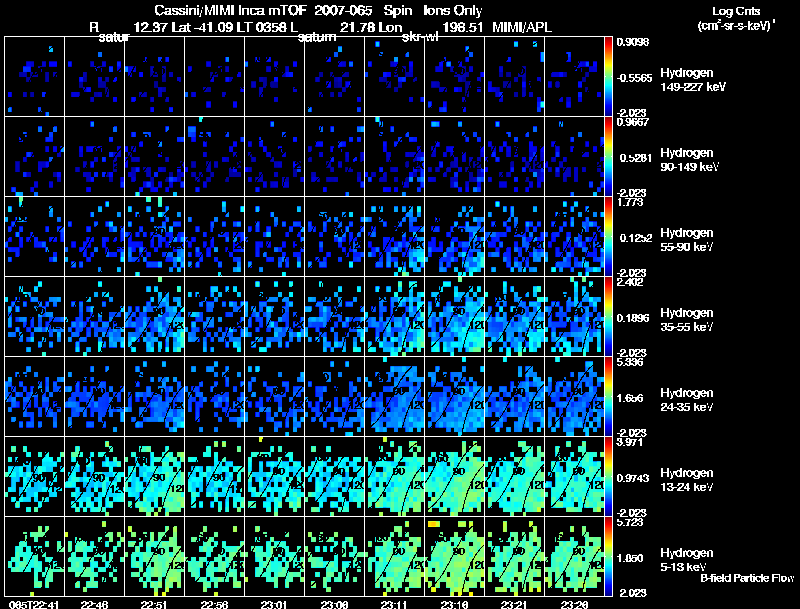Select the 5-13 keV panel at 23:06
The width and height of the screenshot is (800, 609).
[334, 557]
